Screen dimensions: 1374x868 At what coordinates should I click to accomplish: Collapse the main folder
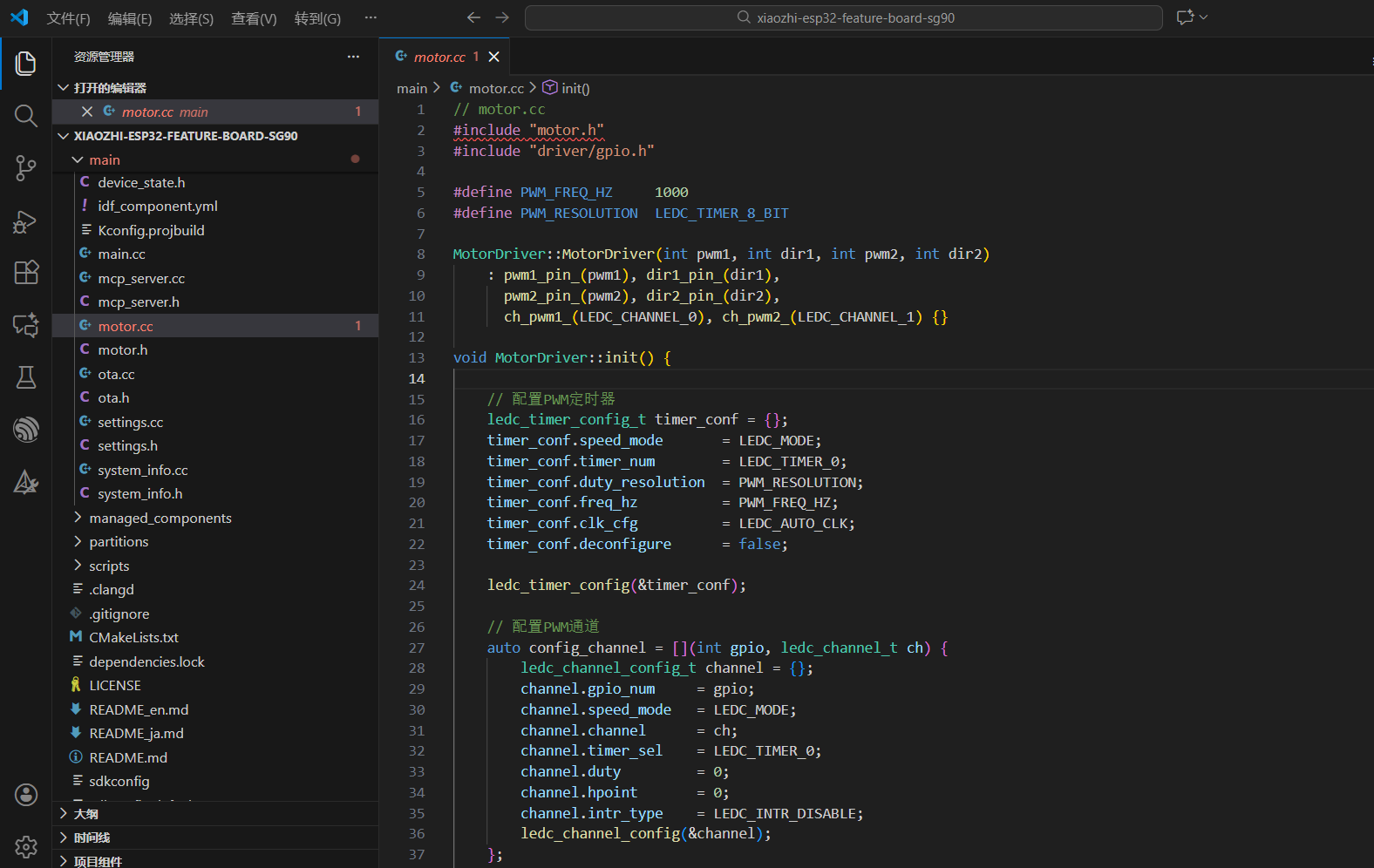[104, 160]
